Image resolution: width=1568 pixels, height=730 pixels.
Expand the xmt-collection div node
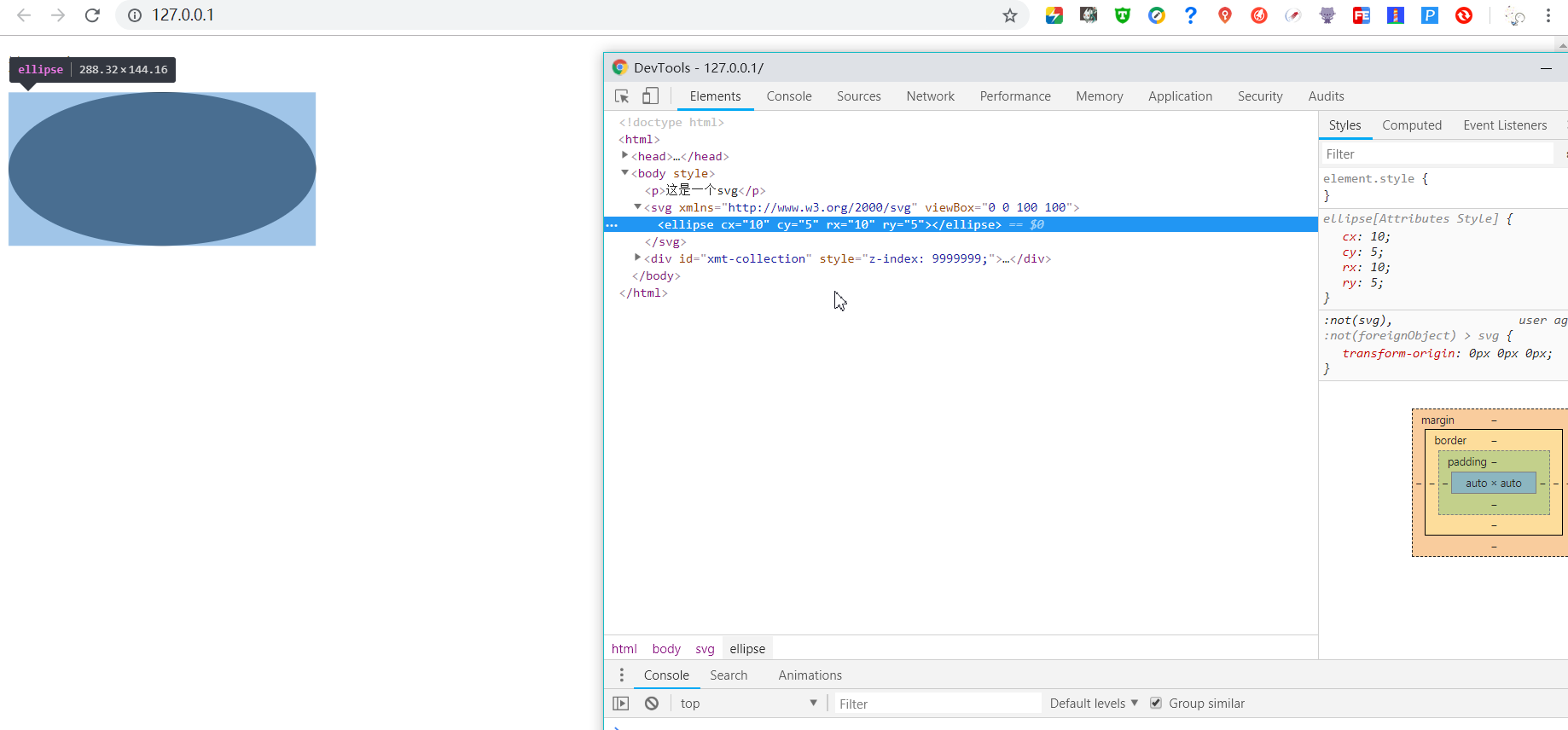click(638, 258)
